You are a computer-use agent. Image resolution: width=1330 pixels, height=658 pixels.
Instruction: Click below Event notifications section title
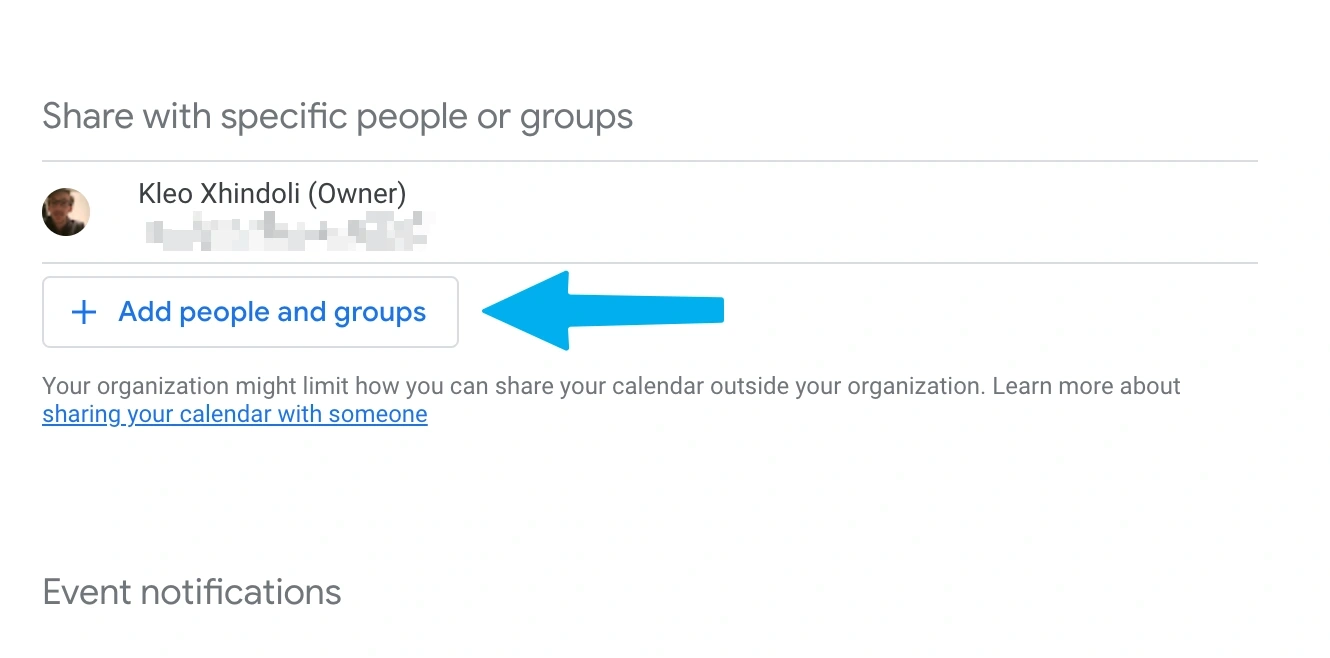click(191, 630)
